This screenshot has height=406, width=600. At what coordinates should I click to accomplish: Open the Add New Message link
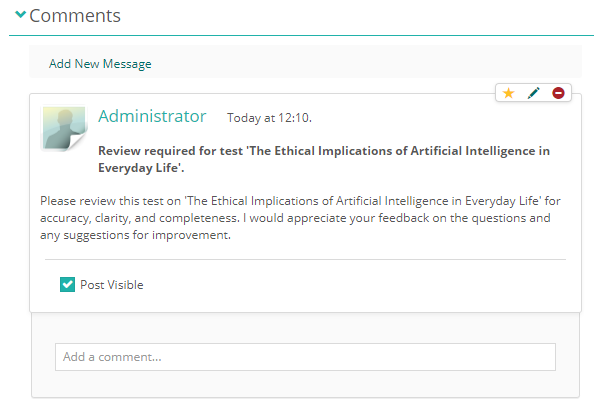[100, 64]
